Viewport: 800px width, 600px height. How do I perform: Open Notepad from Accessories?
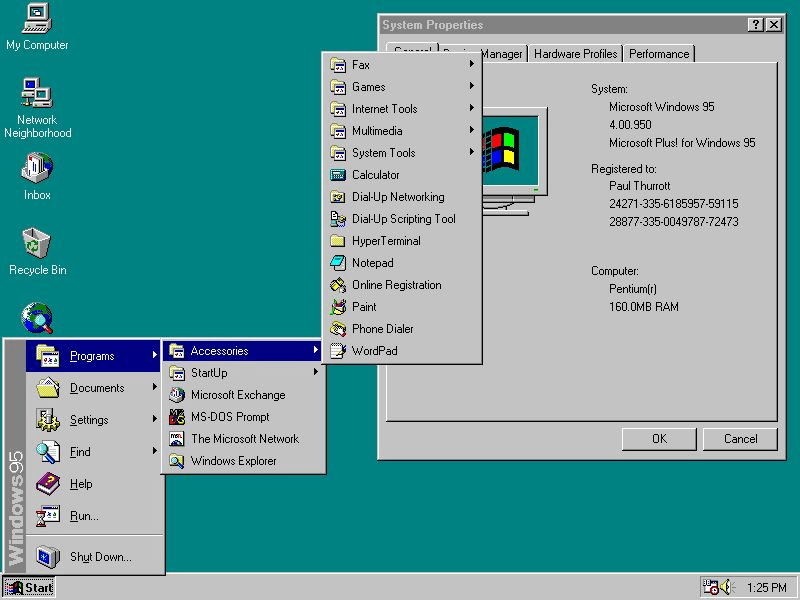pyautogui.click(x=368, y=263)
